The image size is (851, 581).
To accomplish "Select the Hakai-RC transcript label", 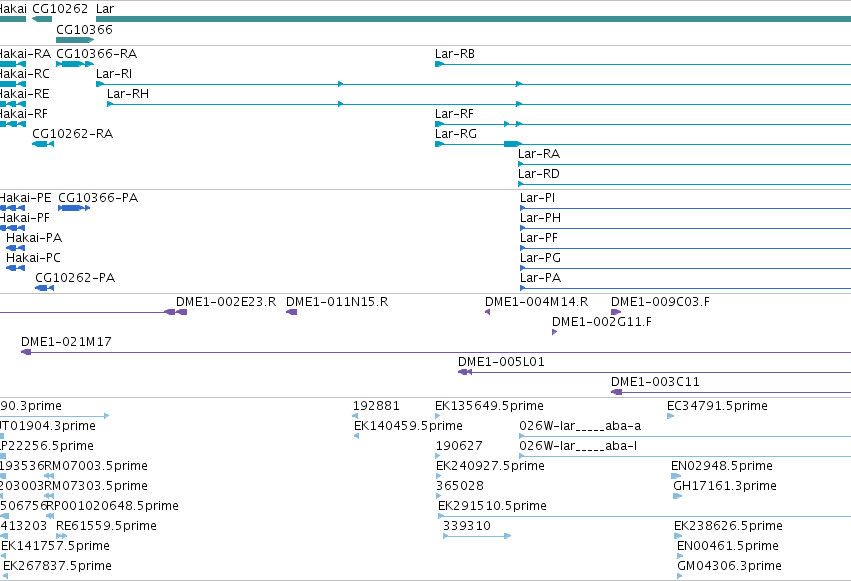I will coord(24,74).
